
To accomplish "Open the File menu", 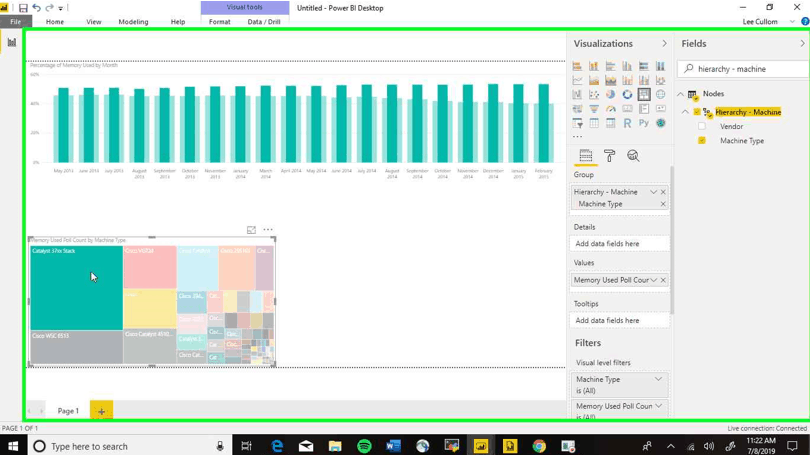I will coord(15,22).
